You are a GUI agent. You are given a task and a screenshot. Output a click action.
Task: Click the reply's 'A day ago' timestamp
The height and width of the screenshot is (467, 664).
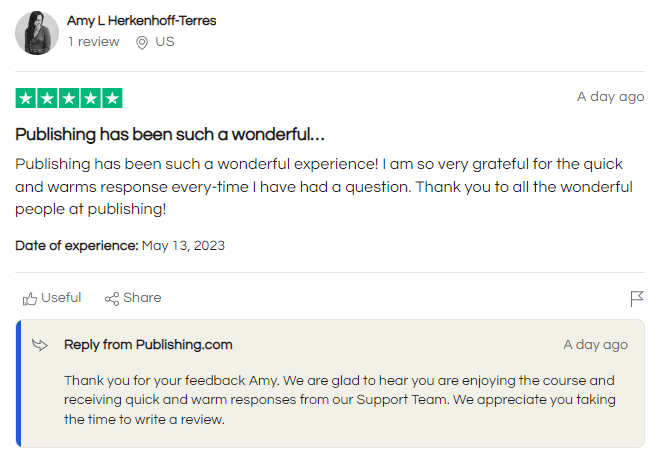[595, 345]
